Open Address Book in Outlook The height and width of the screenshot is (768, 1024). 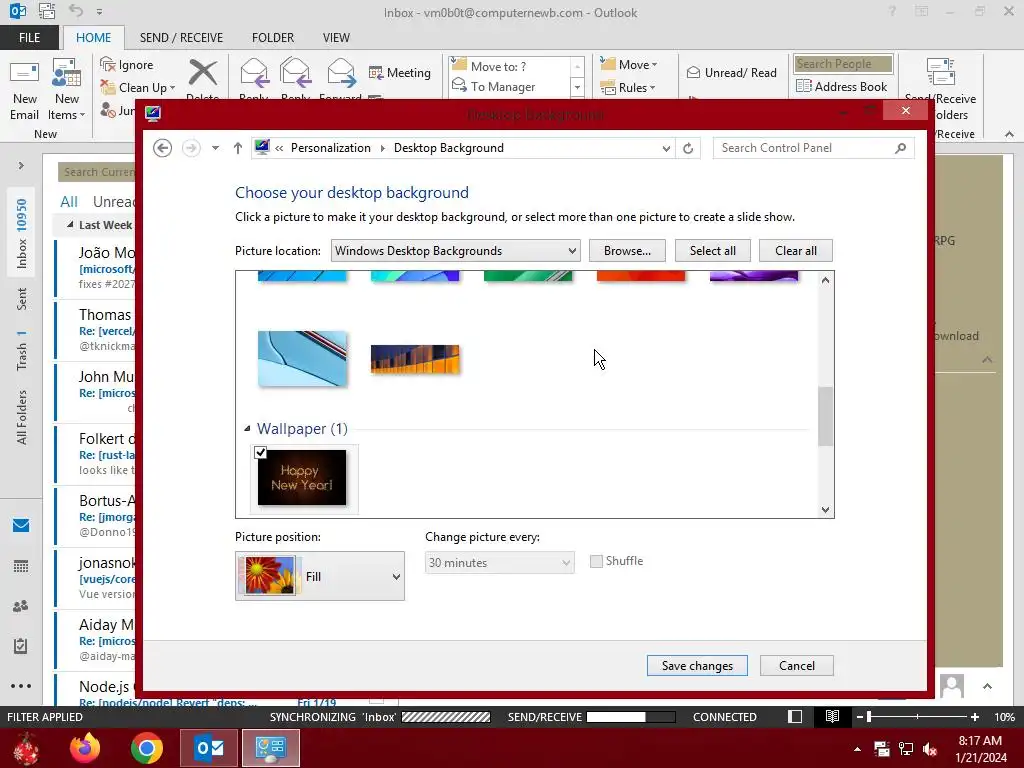pyautogui.click(x=841, y=86)
